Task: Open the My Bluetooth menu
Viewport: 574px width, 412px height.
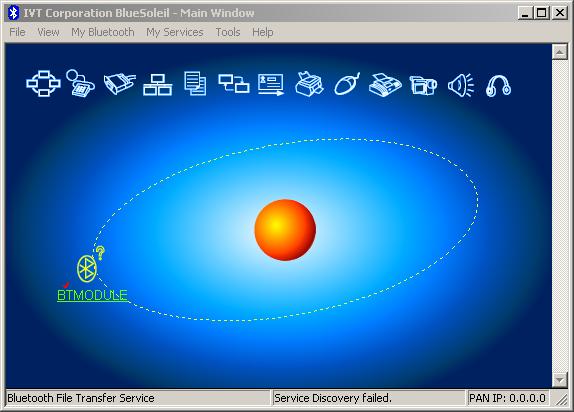Action: [103, 32]
